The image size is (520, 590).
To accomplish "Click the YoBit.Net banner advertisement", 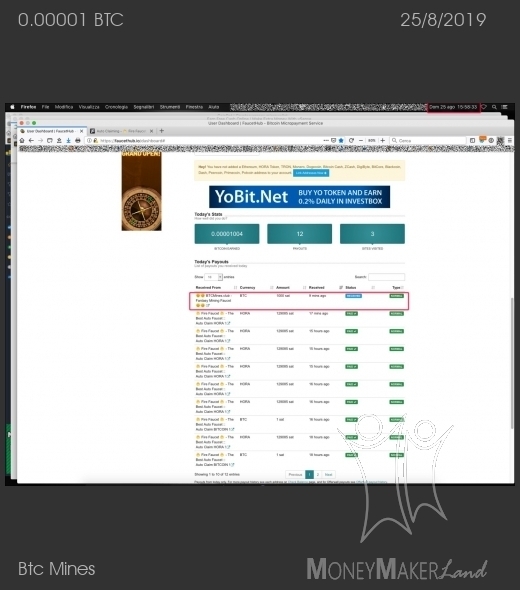I will [x=300, y=197].
